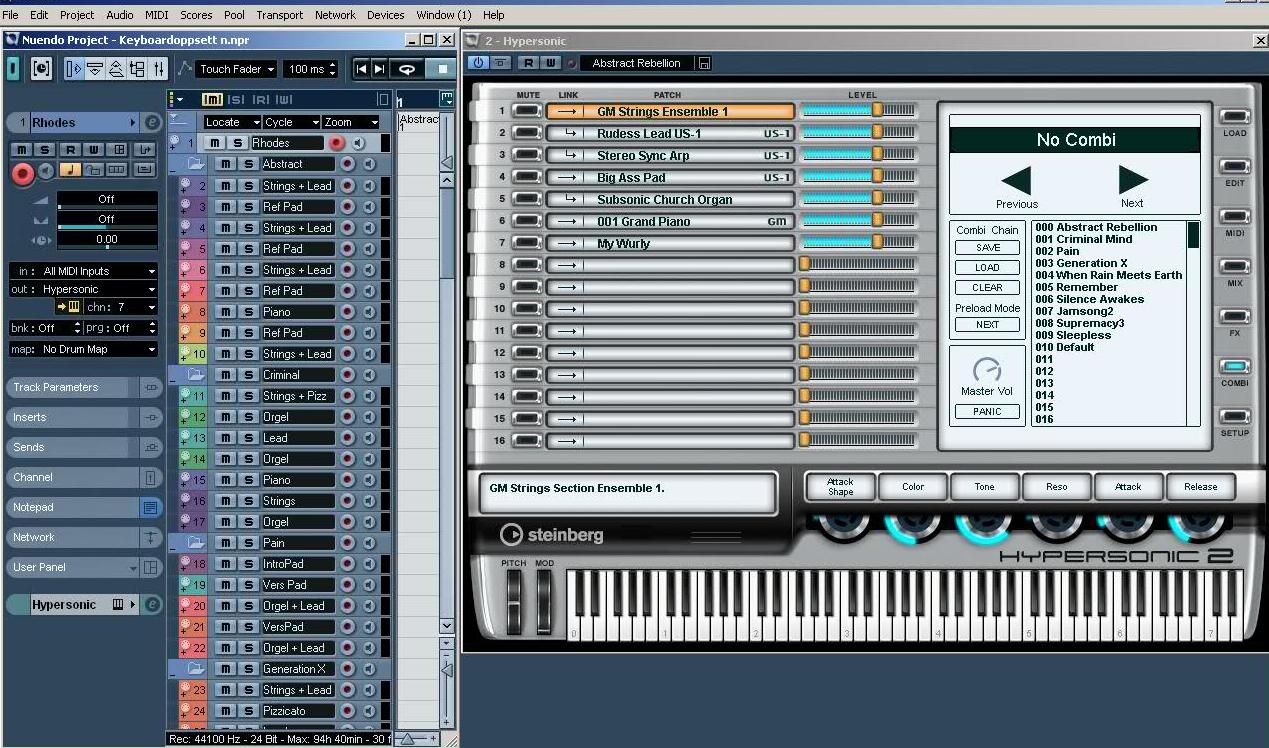
Task: Expand the Track Parameters inspector section
Action: tap(85, 387)
